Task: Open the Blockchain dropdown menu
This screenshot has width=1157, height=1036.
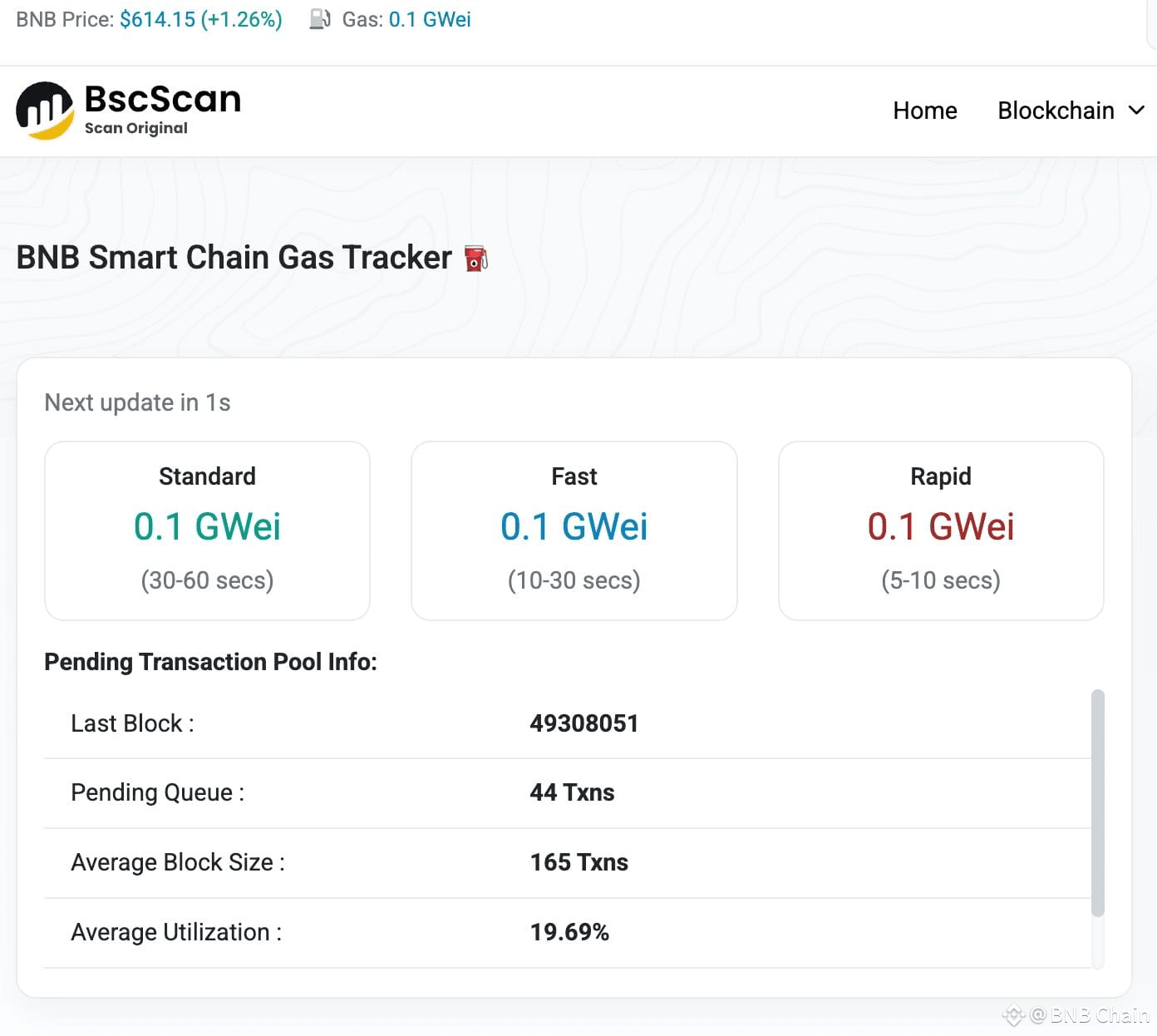Action: (x=1056, y=110)
